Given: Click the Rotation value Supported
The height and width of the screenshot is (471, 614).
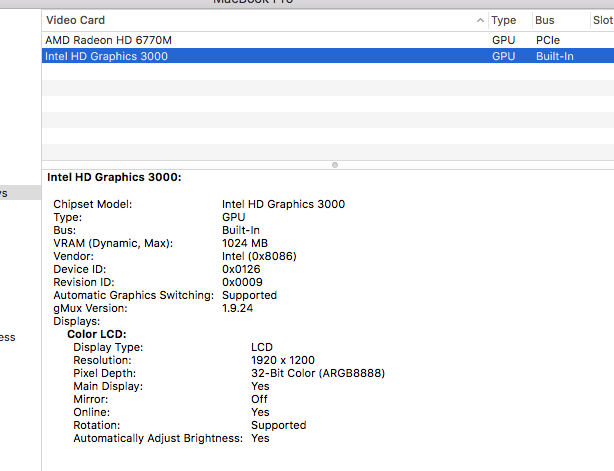Looking at the screenshot, I should [278, 425].
